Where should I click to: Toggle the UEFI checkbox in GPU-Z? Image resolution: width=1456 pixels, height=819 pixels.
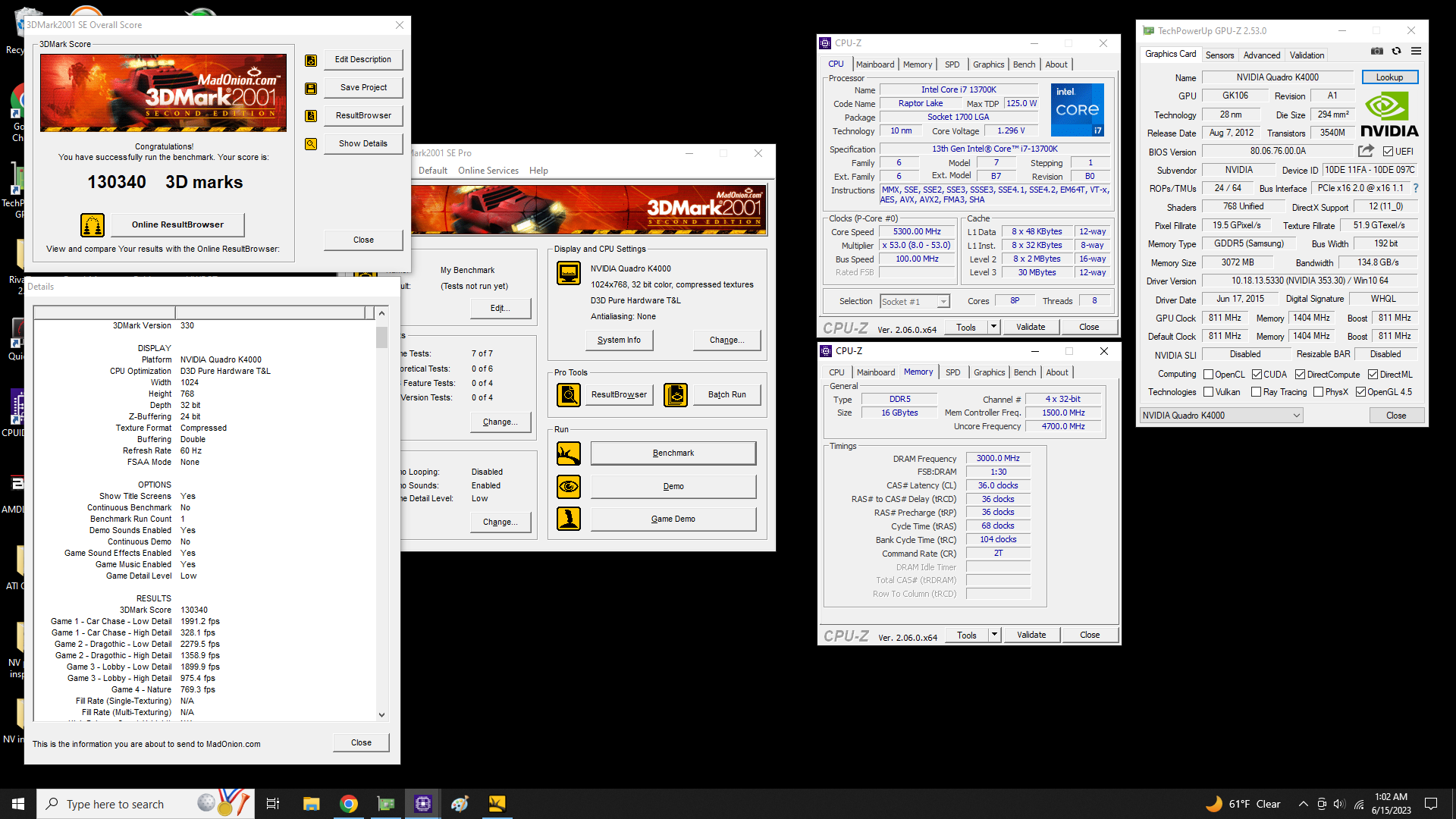tap(1389, 152)
